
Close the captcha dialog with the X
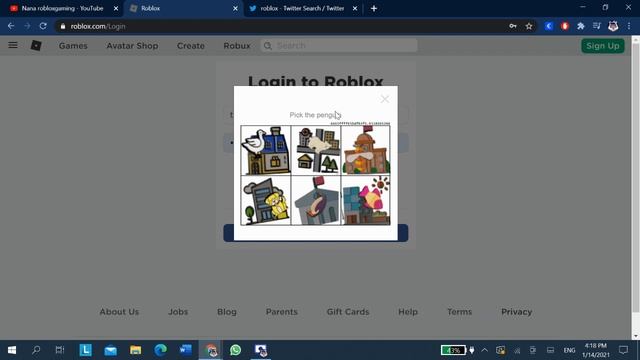pyautogui.click(x=384, y=99)
